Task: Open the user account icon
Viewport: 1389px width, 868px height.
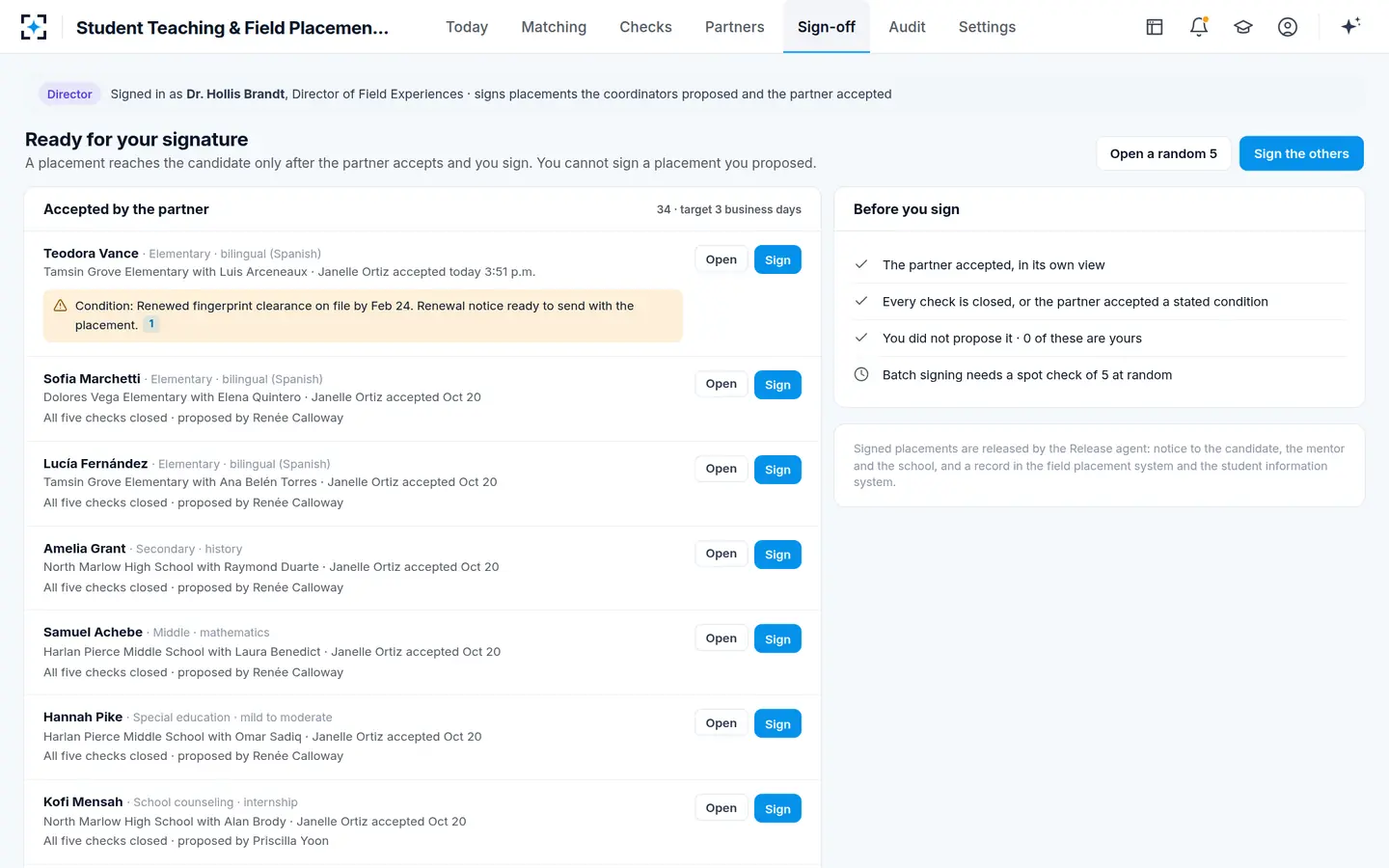Action: [1288, 27]
